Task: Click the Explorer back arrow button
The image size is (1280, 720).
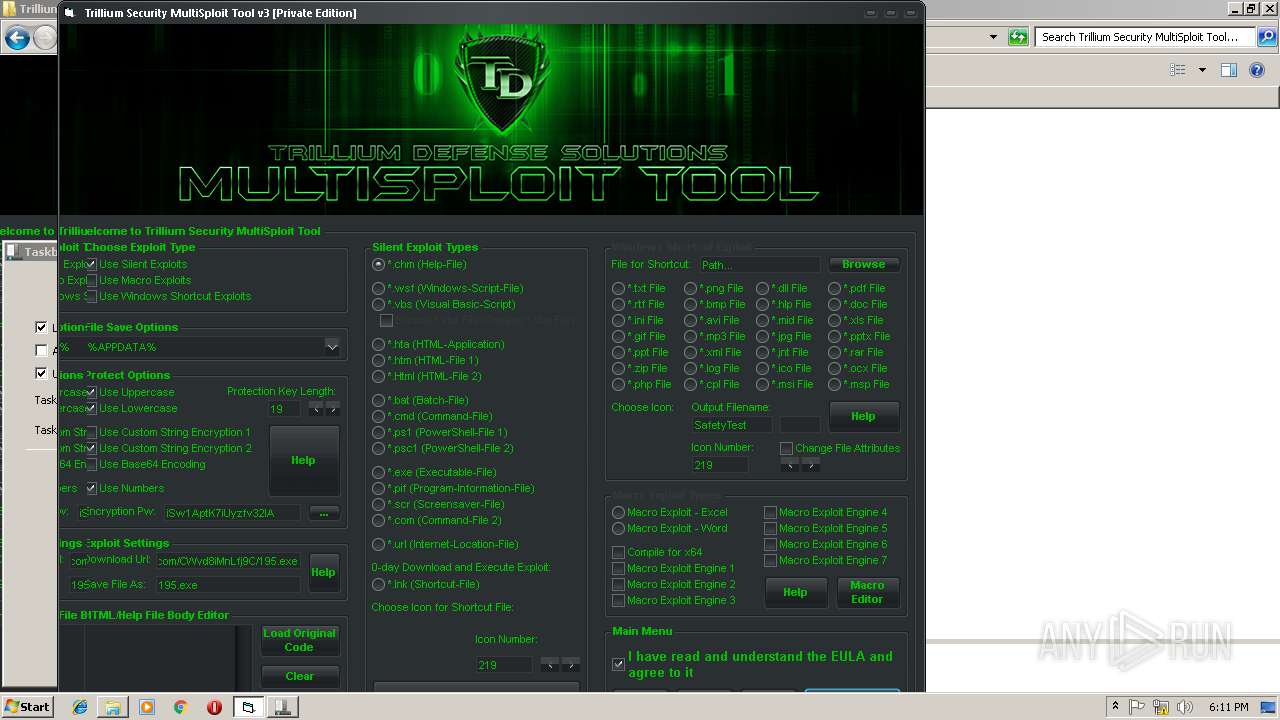Action: pyautogui.click(x=17, y=38)
